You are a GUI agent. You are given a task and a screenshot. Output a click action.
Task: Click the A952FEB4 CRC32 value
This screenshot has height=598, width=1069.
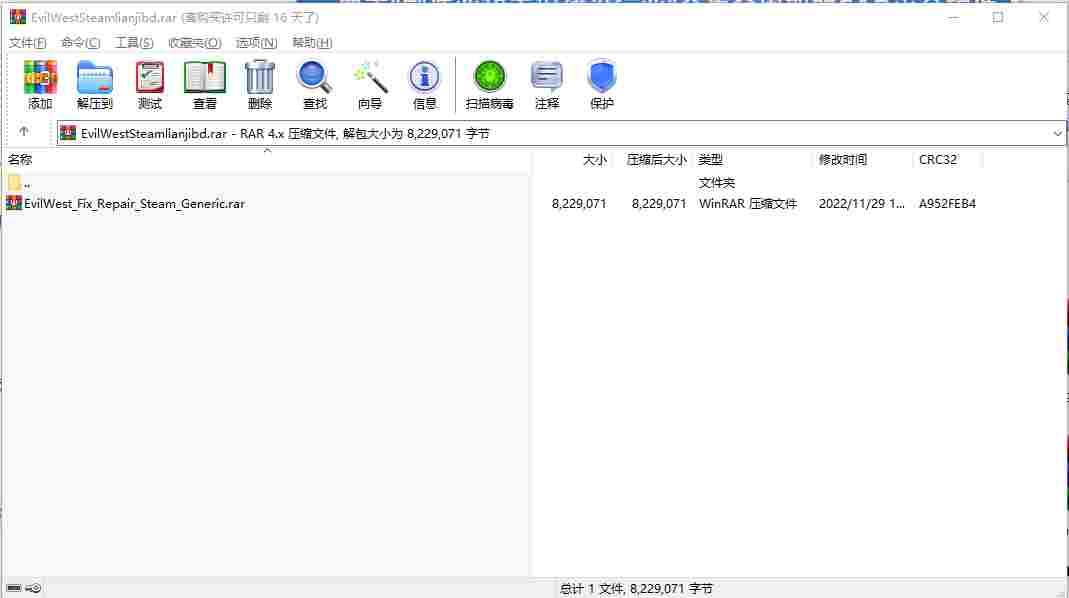pyautogui.click(x=947, y=204)
